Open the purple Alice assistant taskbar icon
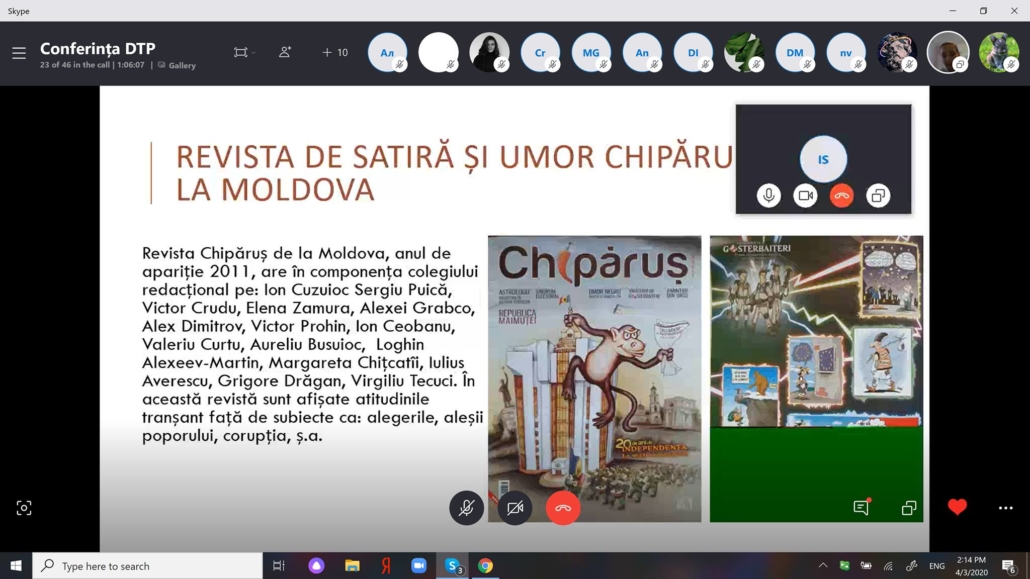This screenshot has height=579, width=1030. coord(316,566)
